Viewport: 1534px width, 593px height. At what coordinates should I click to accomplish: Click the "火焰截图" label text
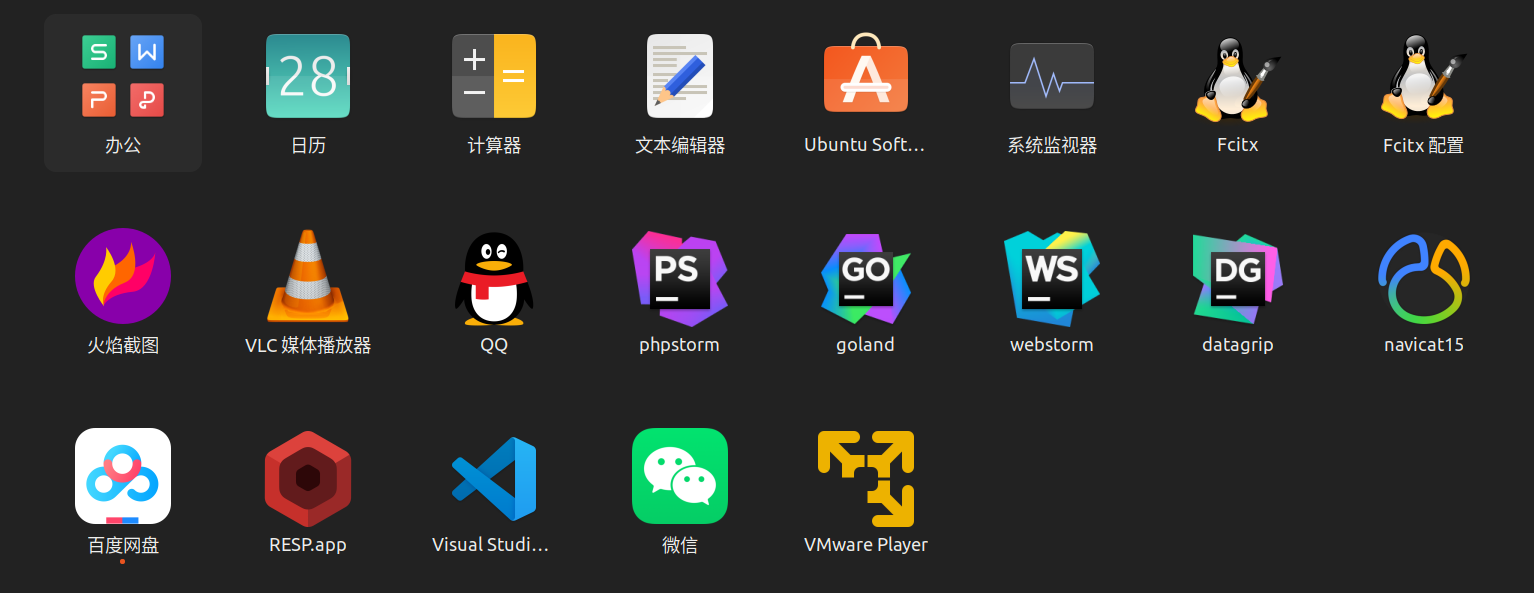click(123, 345)
